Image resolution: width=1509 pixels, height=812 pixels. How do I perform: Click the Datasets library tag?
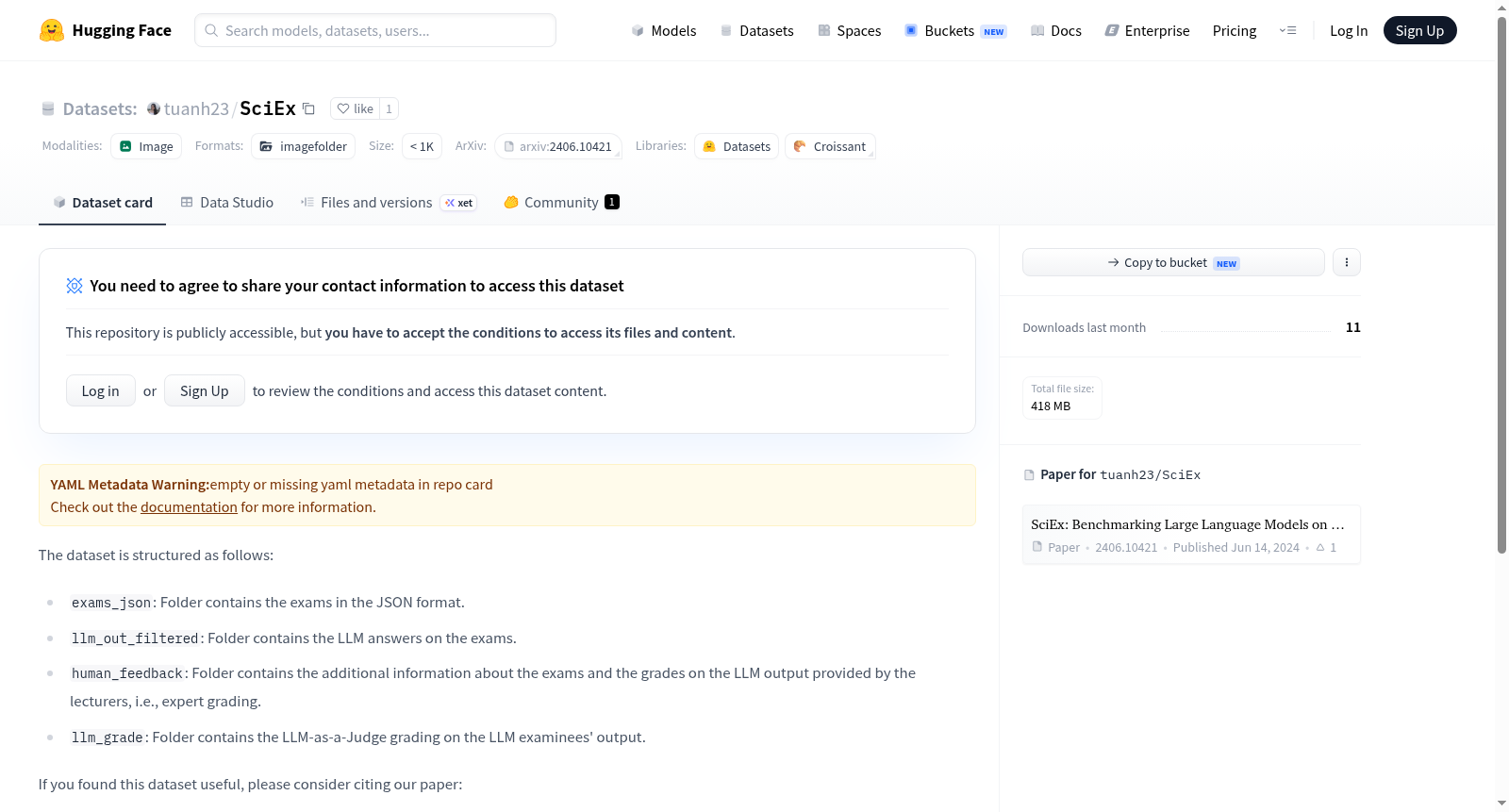[x=737, y=146]
